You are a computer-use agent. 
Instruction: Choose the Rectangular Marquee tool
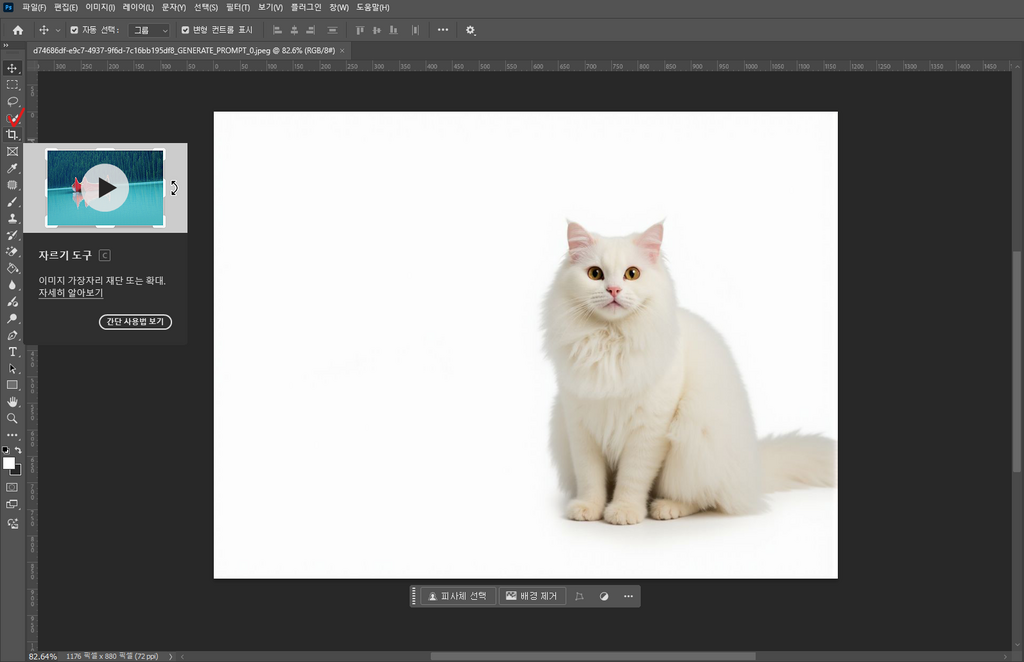[x=12, y=85]
